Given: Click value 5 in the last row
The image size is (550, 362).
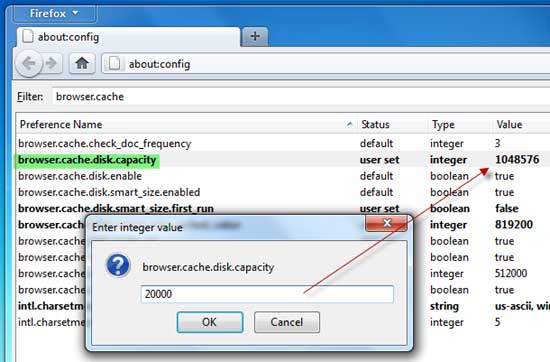Looking at the screenshot, I should click(x=497, y=322).
